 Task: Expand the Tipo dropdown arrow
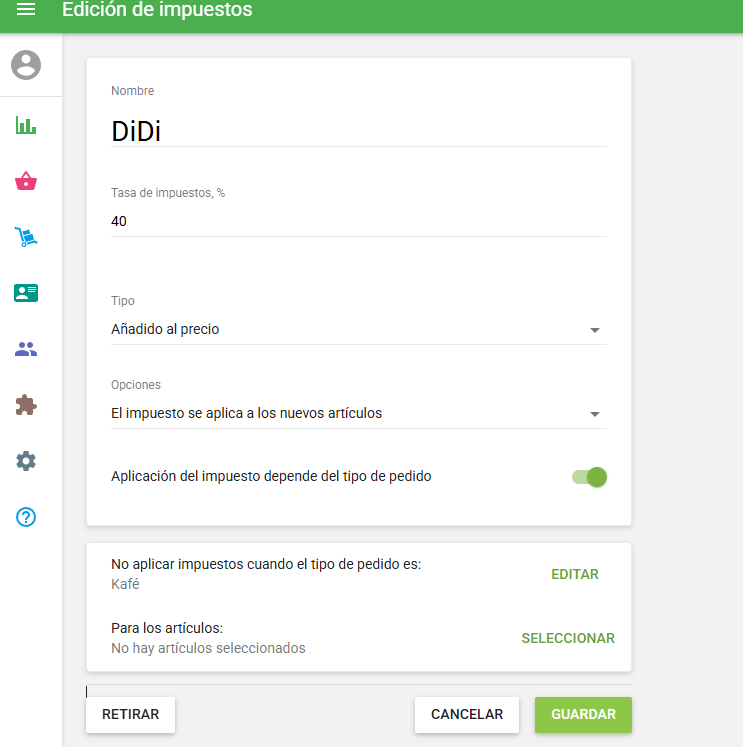click(594, 330)
